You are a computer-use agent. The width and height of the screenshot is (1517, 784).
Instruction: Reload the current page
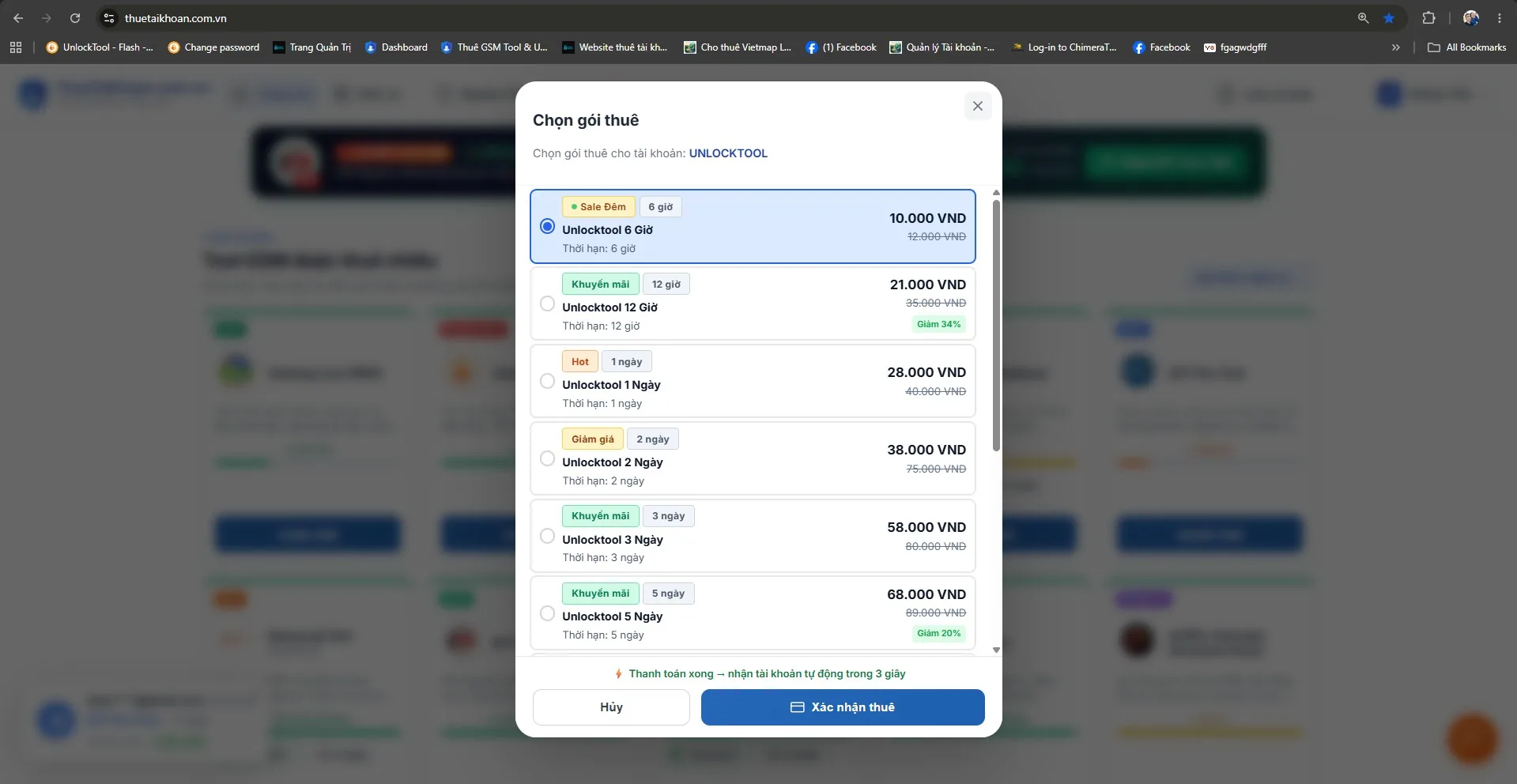click(x=75, y=18)
